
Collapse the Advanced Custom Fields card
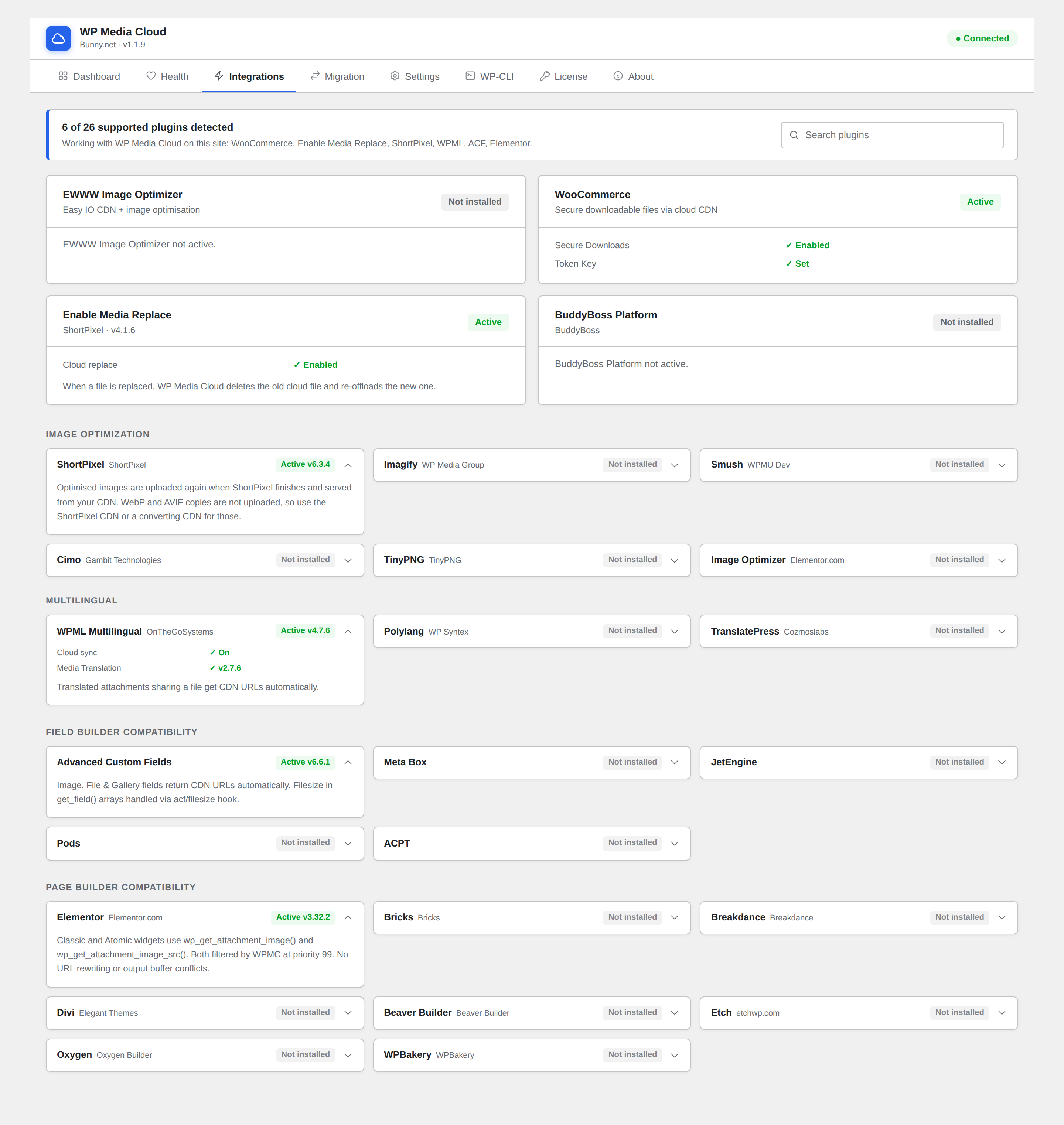coord(348,762)
